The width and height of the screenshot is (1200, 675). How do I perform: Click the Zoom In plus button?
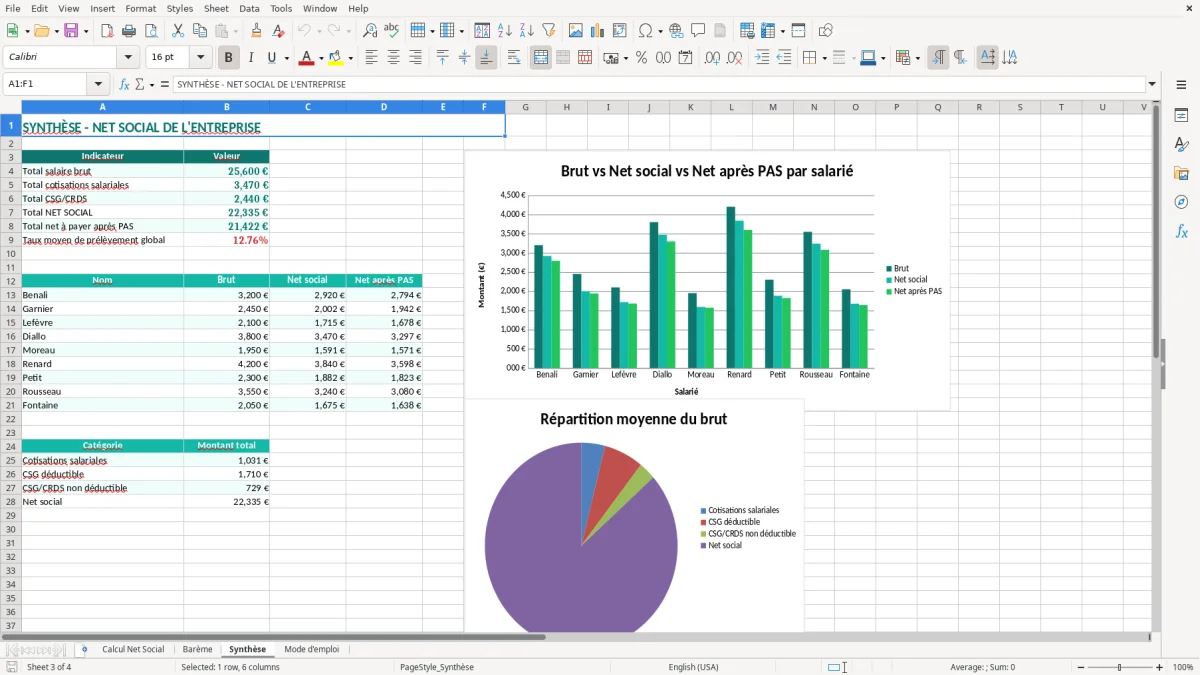1159,667
